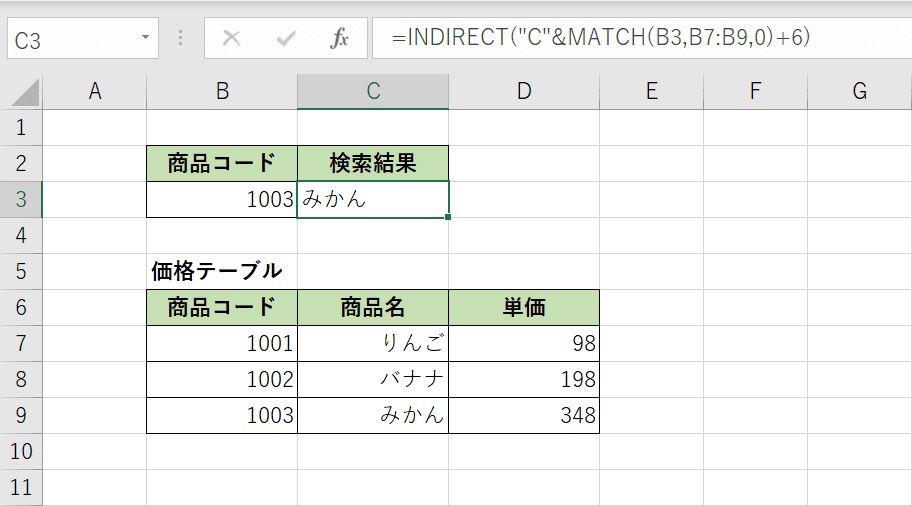The height and width of the screenshot is (506, 912).
Task: Select cell with product code 1001
Action: pyautogui.click(x=222, y=344)
